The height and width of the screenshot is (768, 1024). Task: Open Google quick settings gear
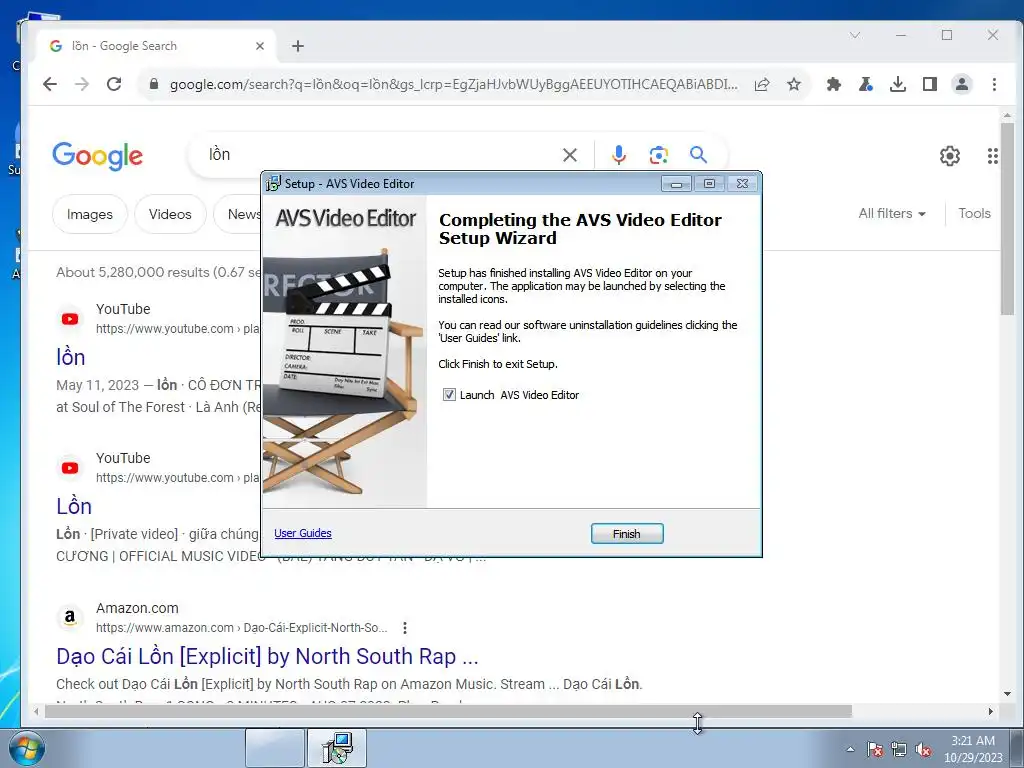[950, 155]
